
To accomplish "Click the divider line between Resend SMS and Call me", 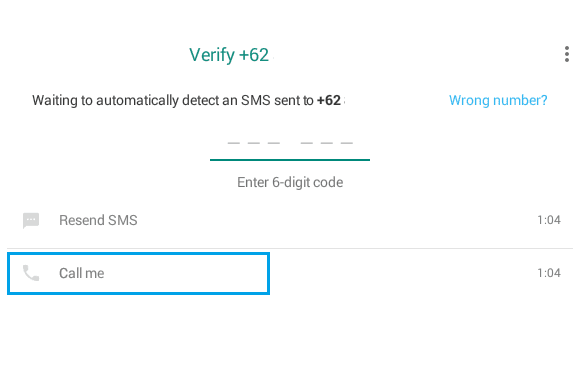I will click(x=290, y=248).
